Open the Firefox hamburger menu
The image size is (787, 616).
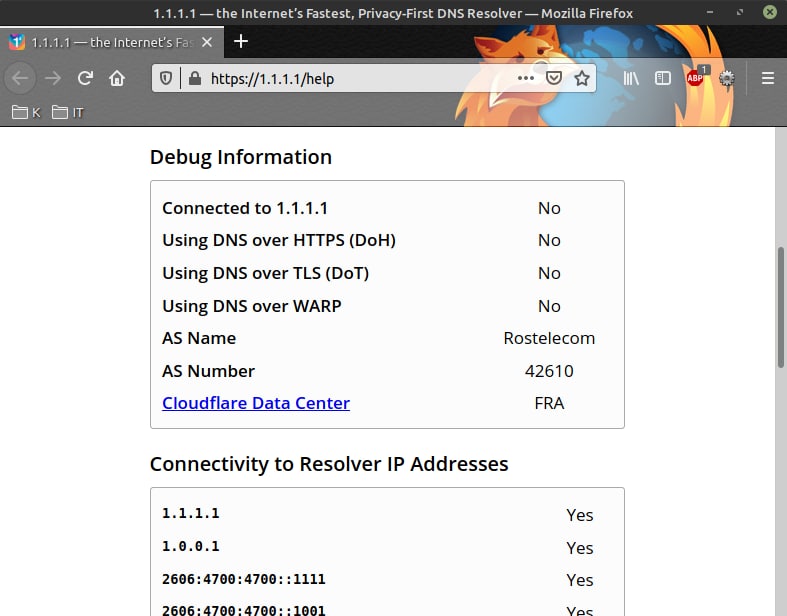click(x=767, y=78)
